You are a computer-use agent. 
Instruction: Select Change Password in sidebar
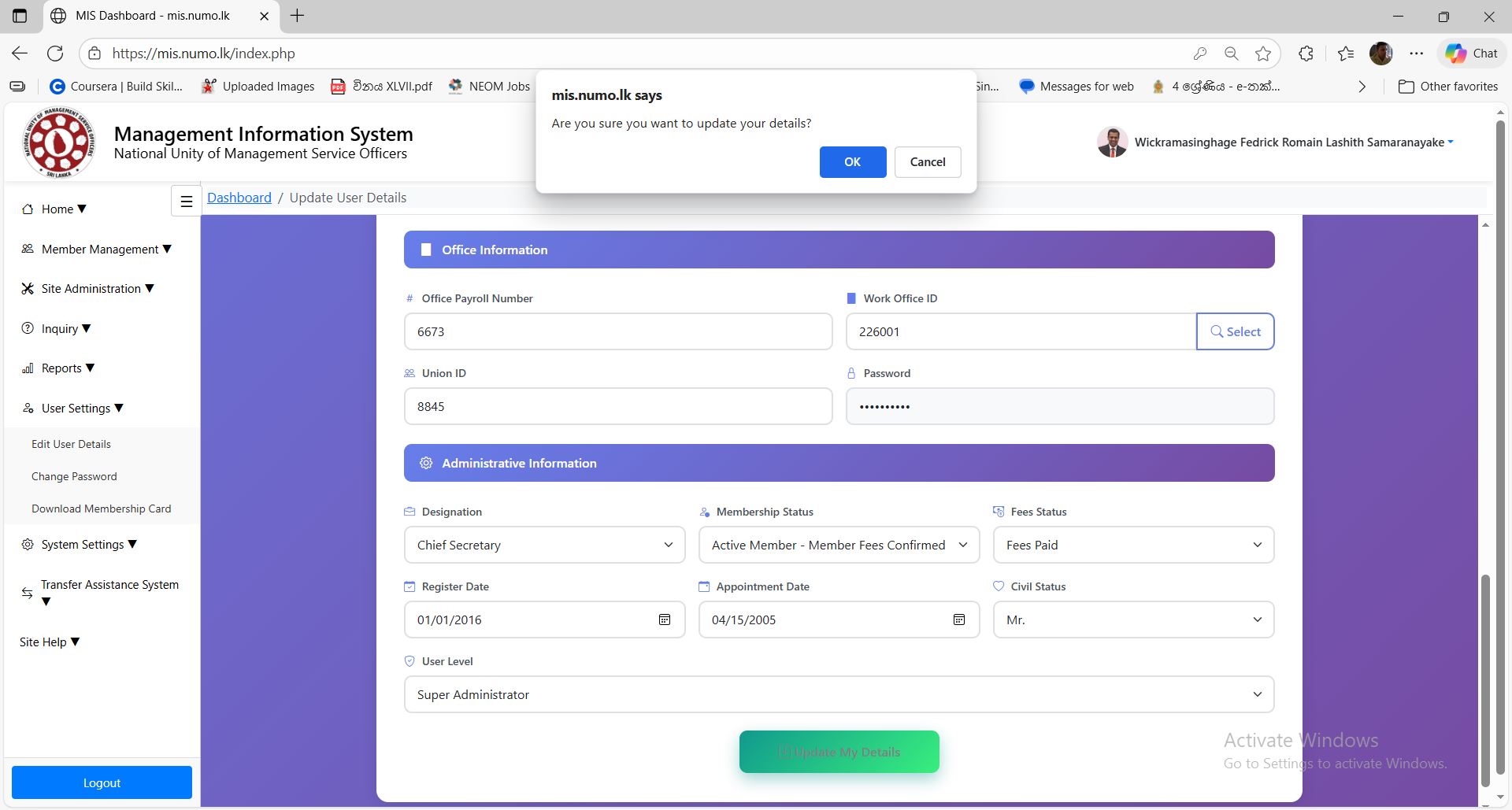pos(74,477)
